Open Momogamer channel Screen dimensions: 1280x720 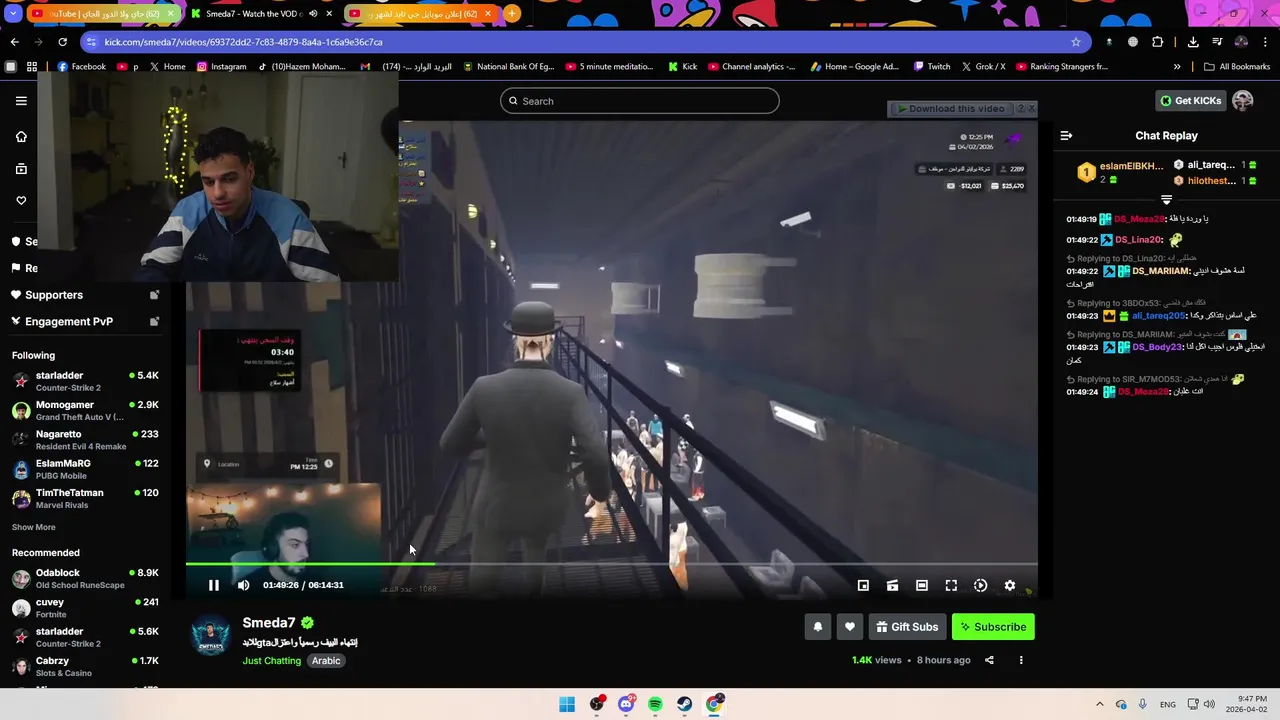coord(85,410)
